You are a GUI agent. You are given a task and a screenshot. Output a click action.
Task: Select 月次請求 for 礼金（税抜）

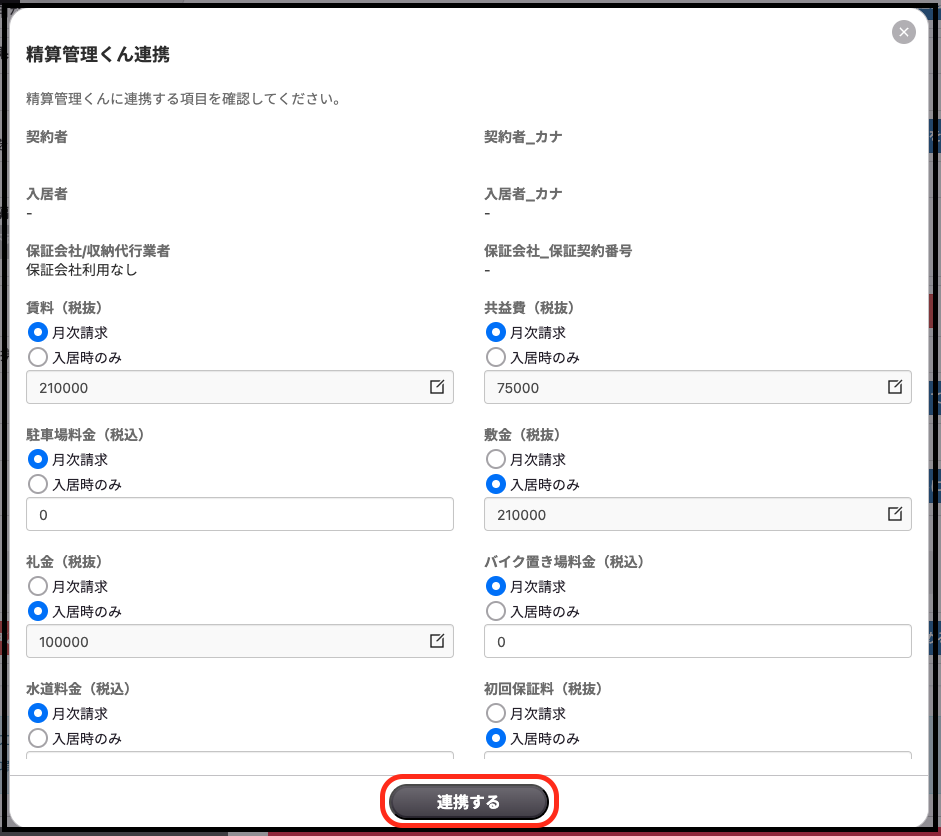tap(36, 586)
